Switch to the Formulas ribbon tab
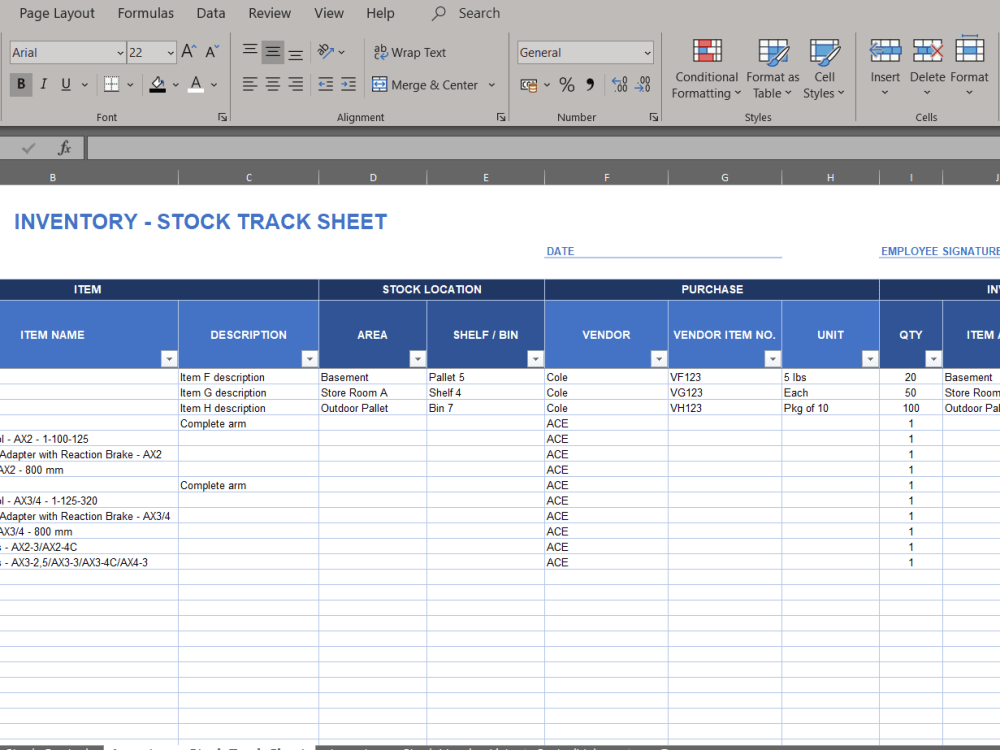1000x750 pixels. coord(145,13)
